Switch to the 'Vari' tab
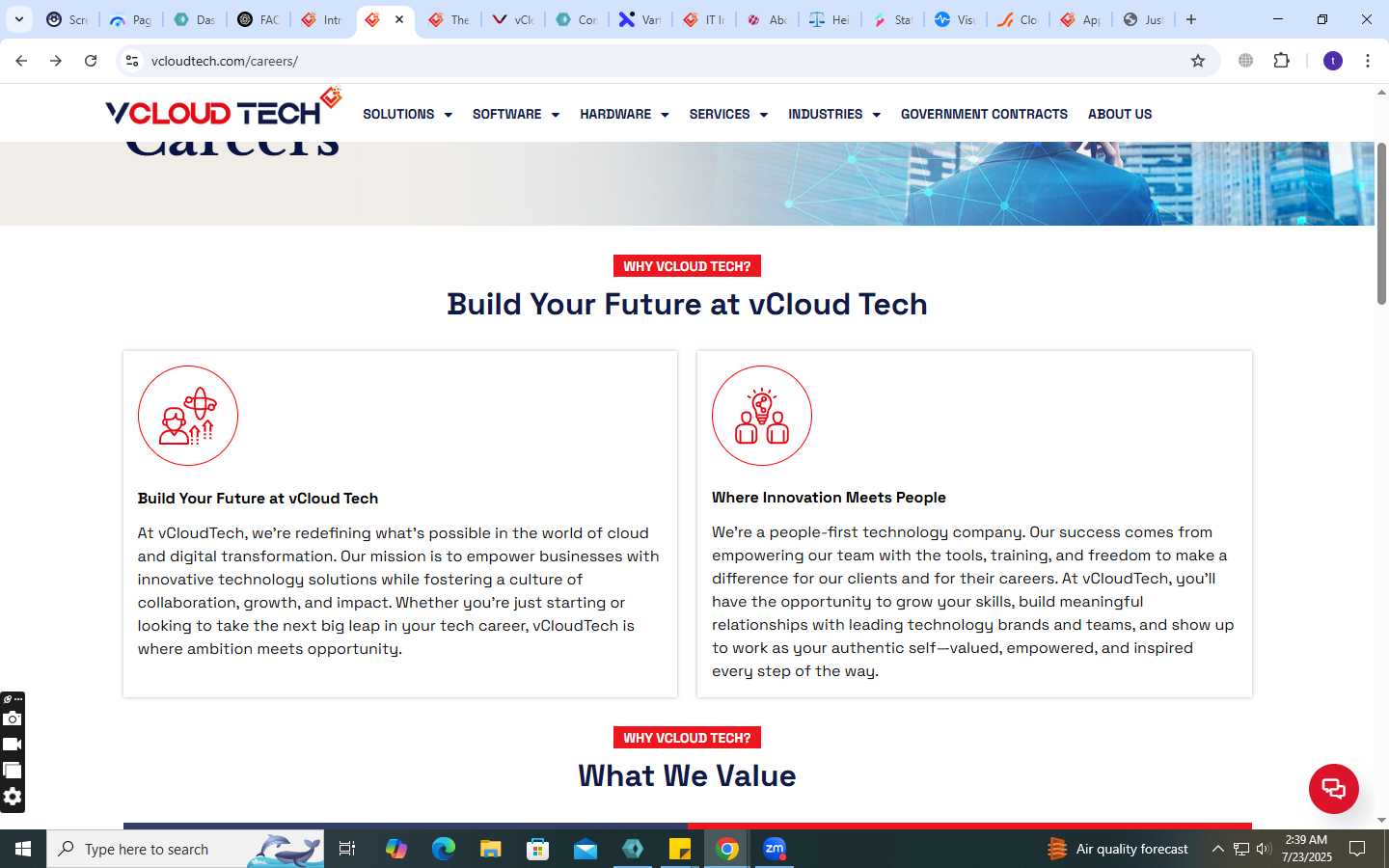This screenshot has width=1389, height=868. click(640, 19)
